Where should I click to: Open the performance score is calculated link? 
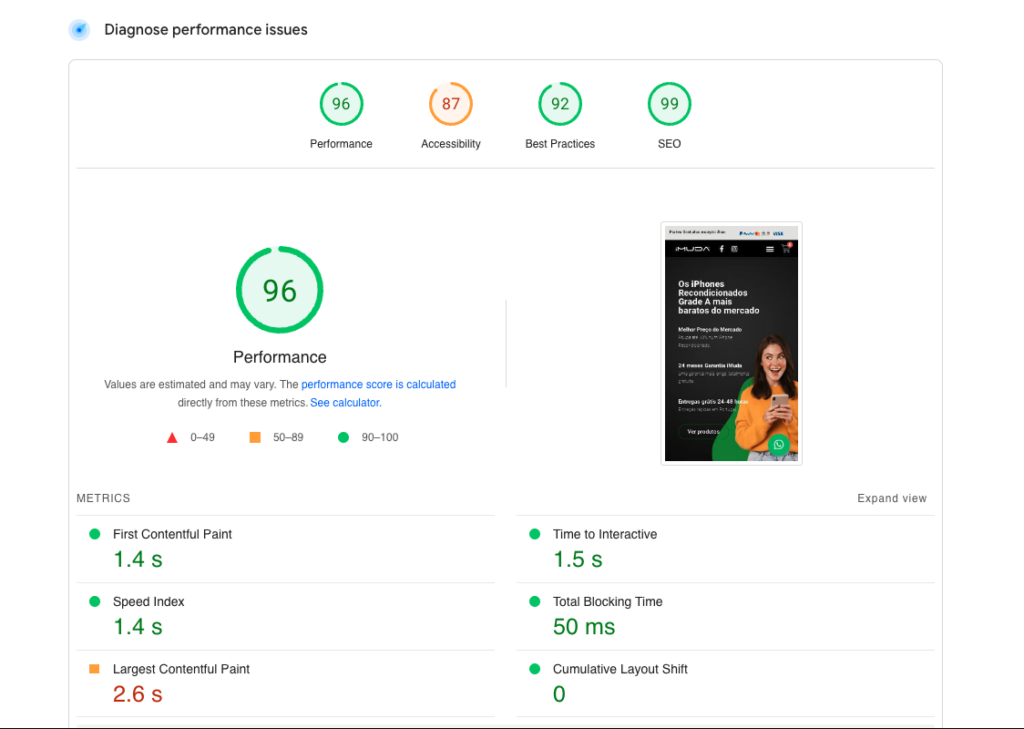click(x=378, y=384)
